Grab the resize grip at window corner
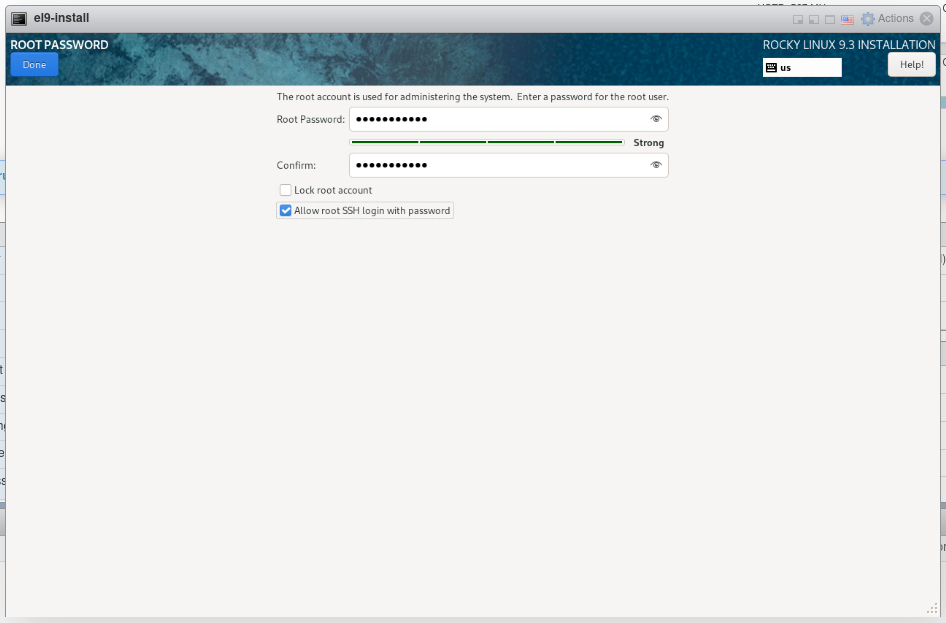The height and width of the screenshot is (623, 946). [932, 609]
